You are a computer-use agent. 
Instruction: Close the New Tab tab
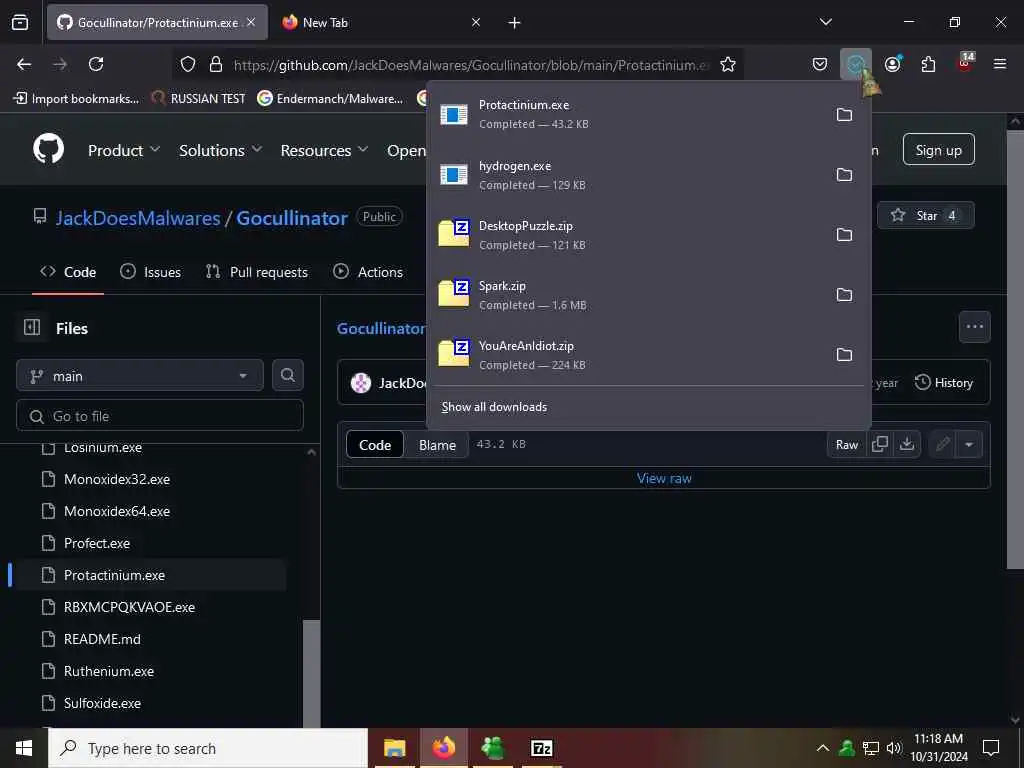(x=476, y=22)
